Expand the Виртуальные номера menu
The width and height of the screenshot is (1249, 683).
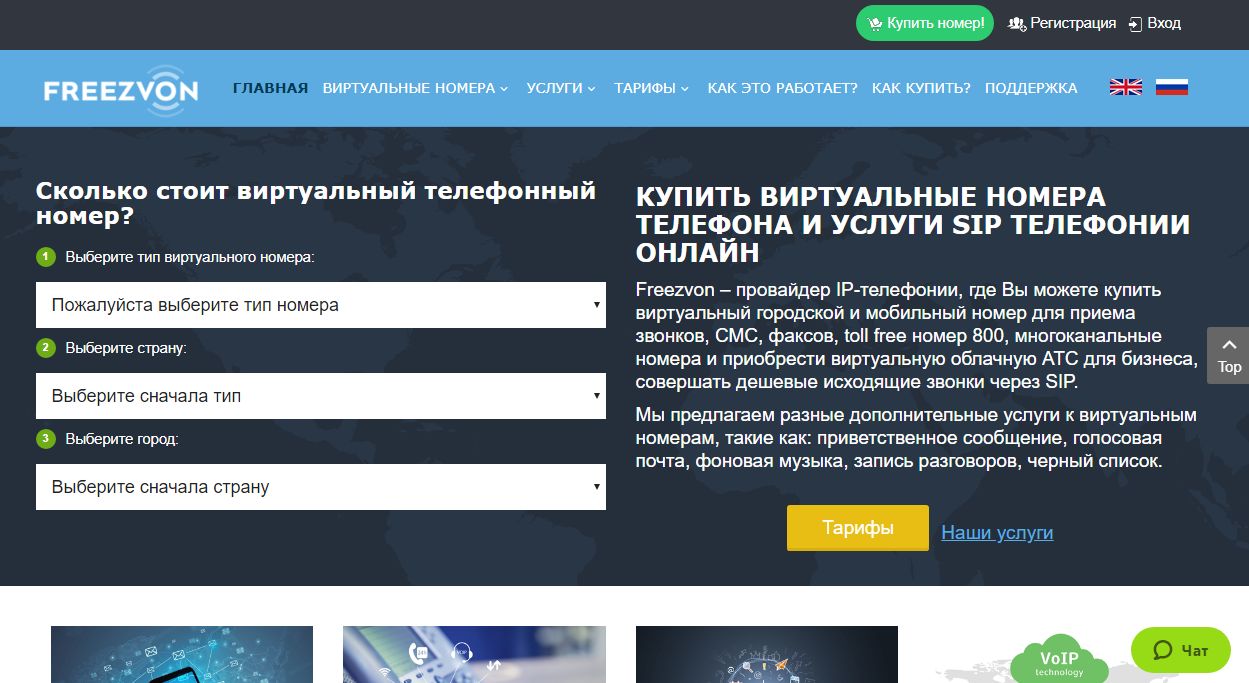(x=415, y=88)
